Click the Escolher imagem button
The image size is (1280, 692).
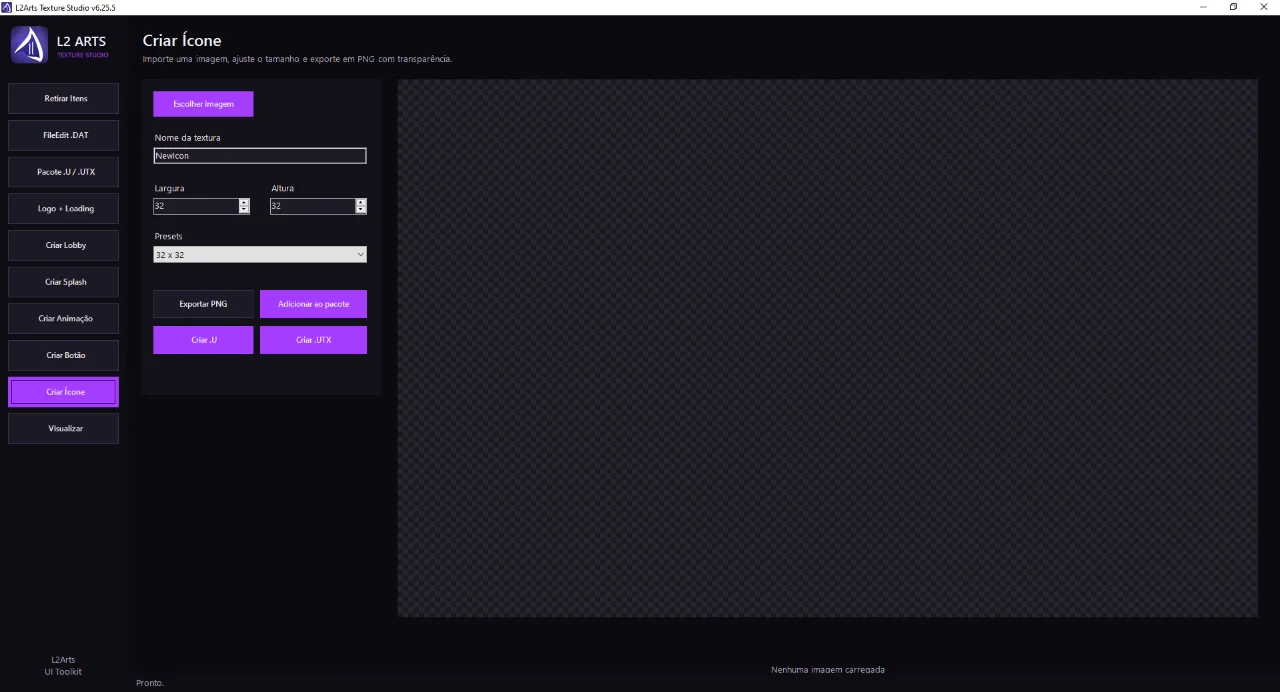(x=203, y=104)
